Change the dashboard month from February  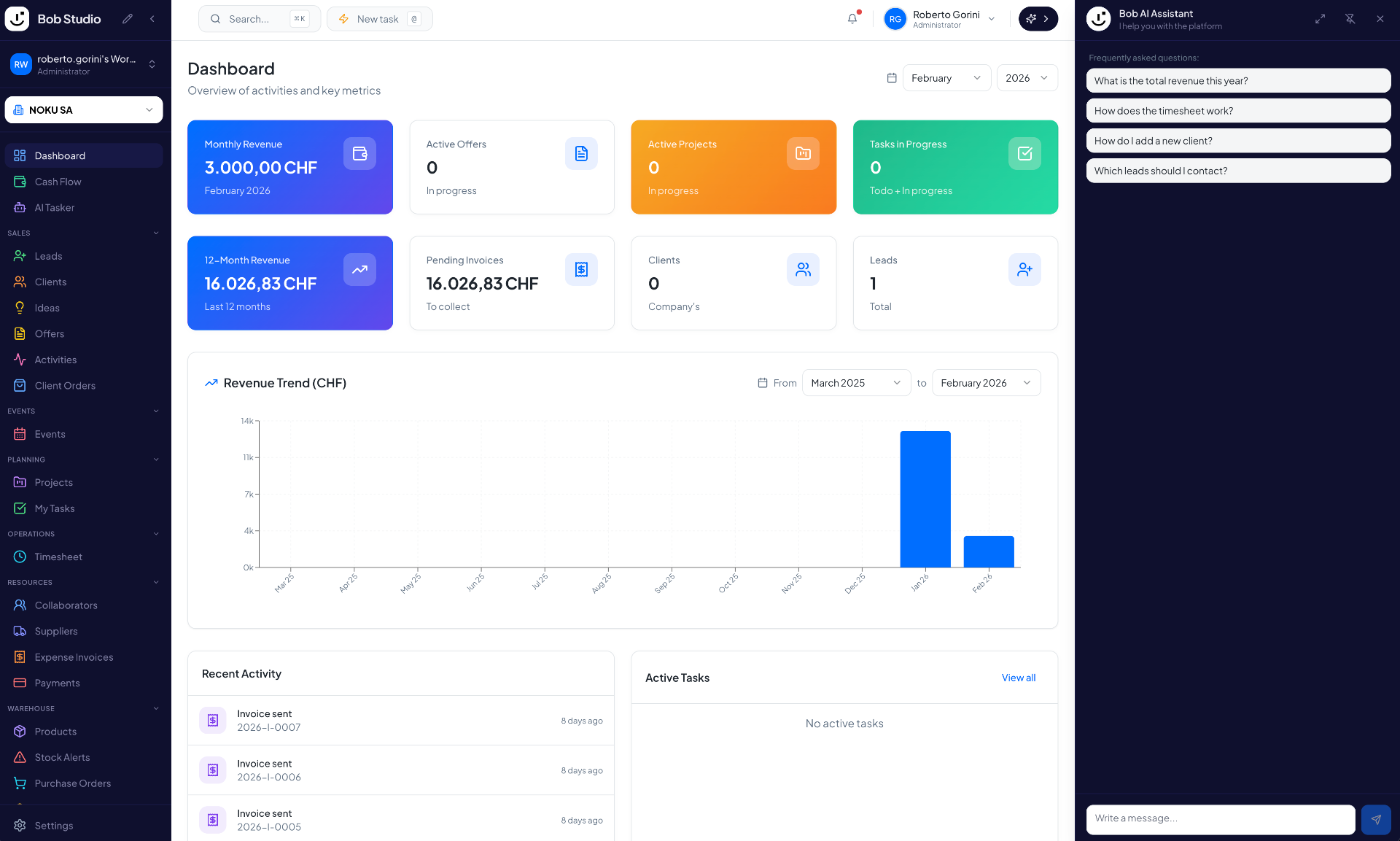coord(946,78)
